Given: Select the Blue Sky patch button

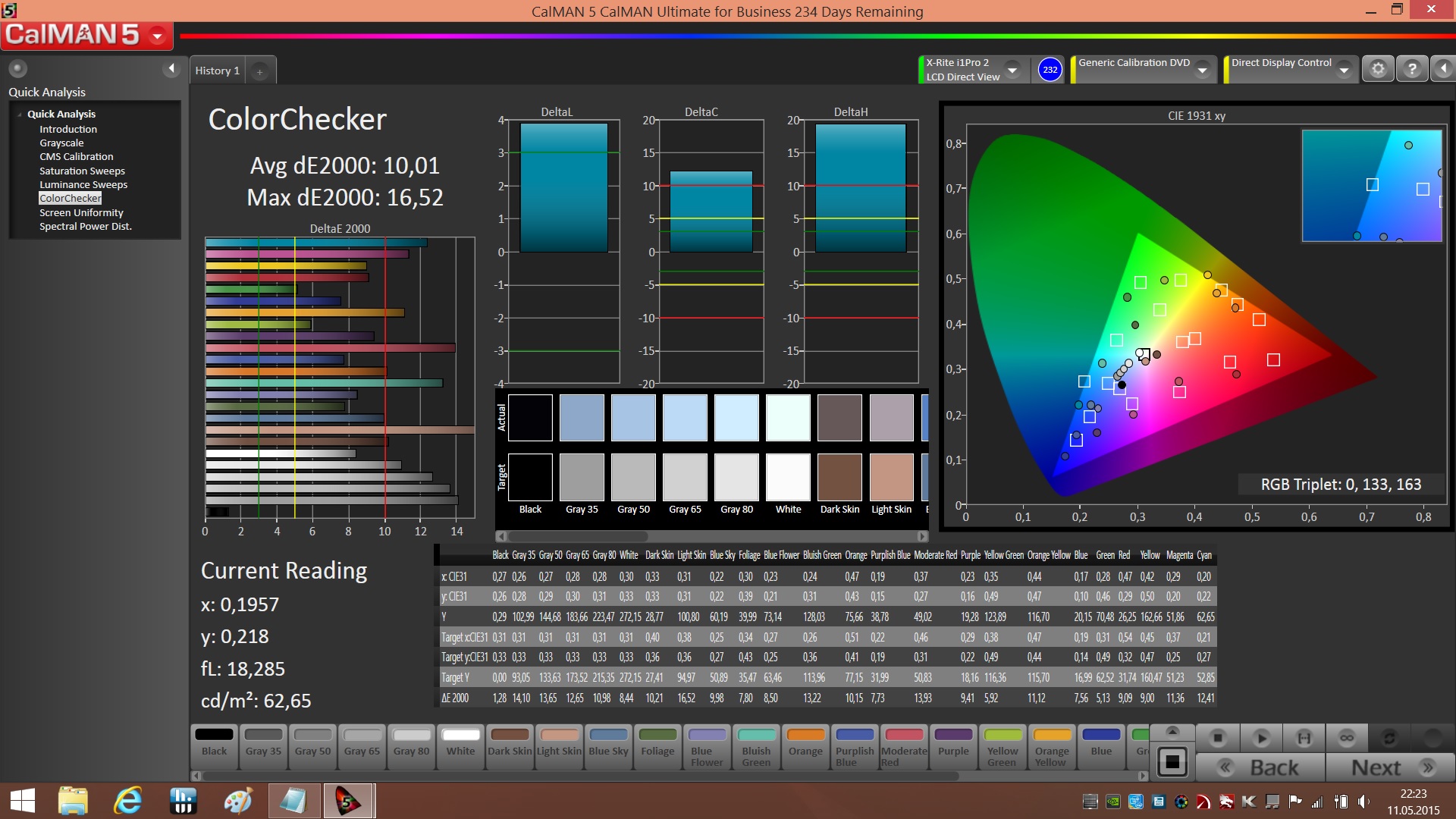Looking at the screenshot, I should [x=608, y=748].
